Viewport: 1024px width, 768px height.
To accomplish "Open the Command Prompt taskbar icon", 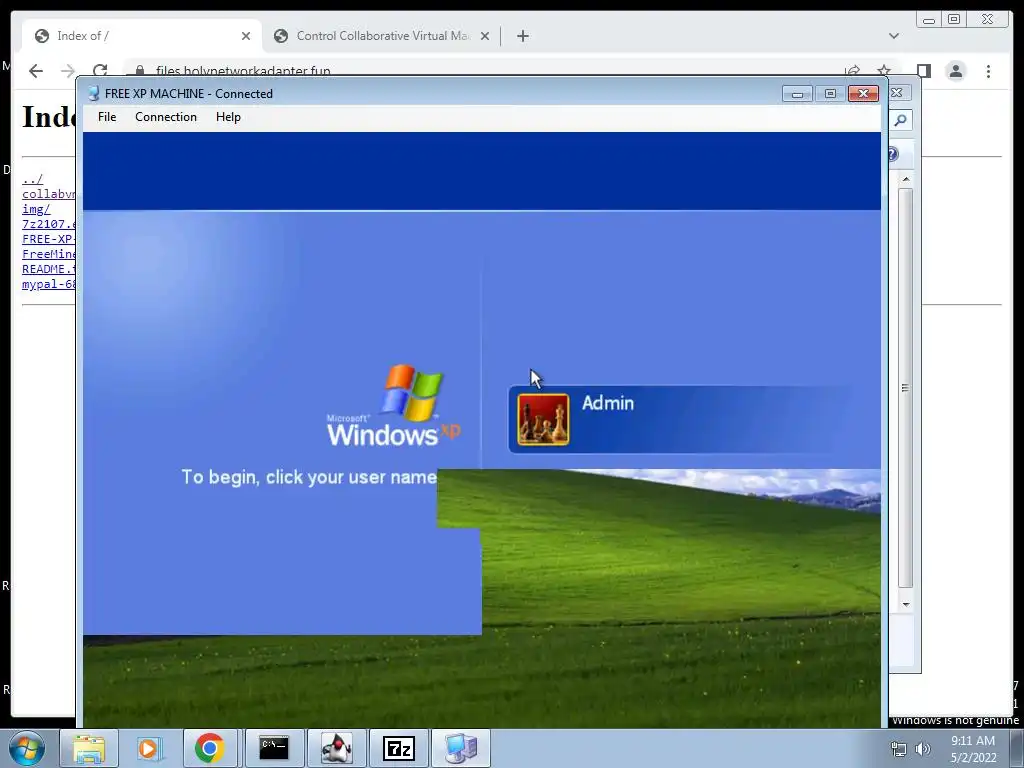I will click(x=274, y=748).
